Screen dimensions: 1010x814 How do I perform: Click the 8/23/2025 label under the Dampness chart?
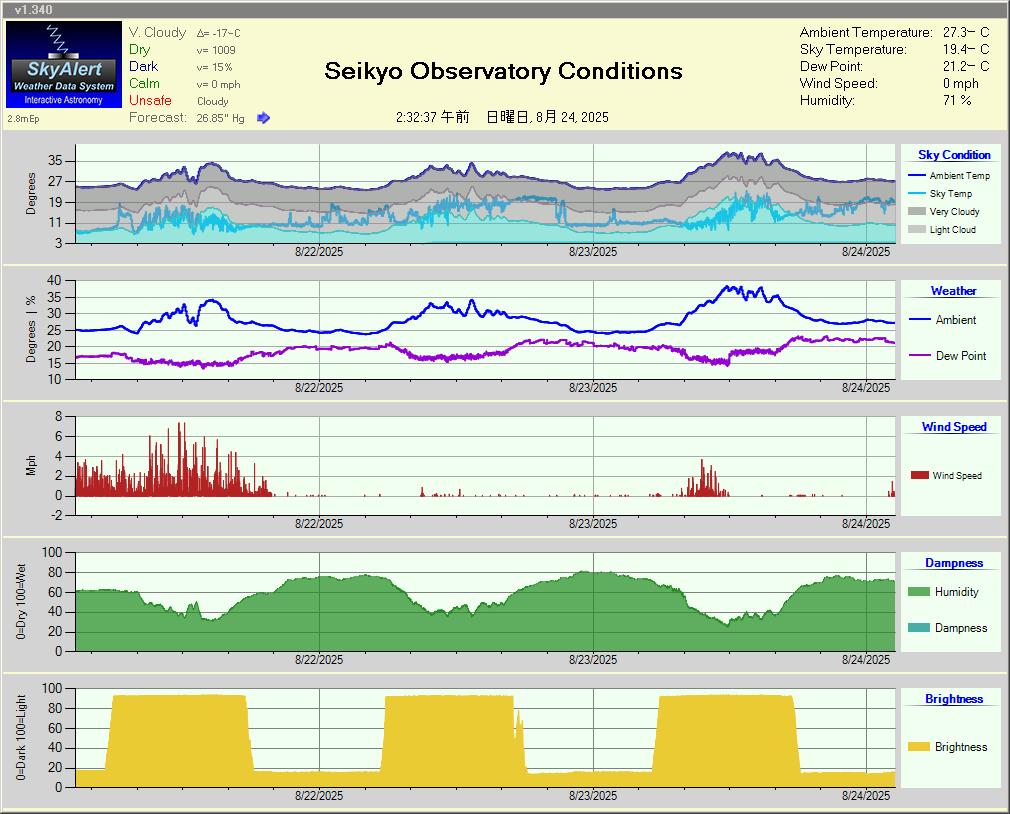pyautogui.click(x=593, y=659)
